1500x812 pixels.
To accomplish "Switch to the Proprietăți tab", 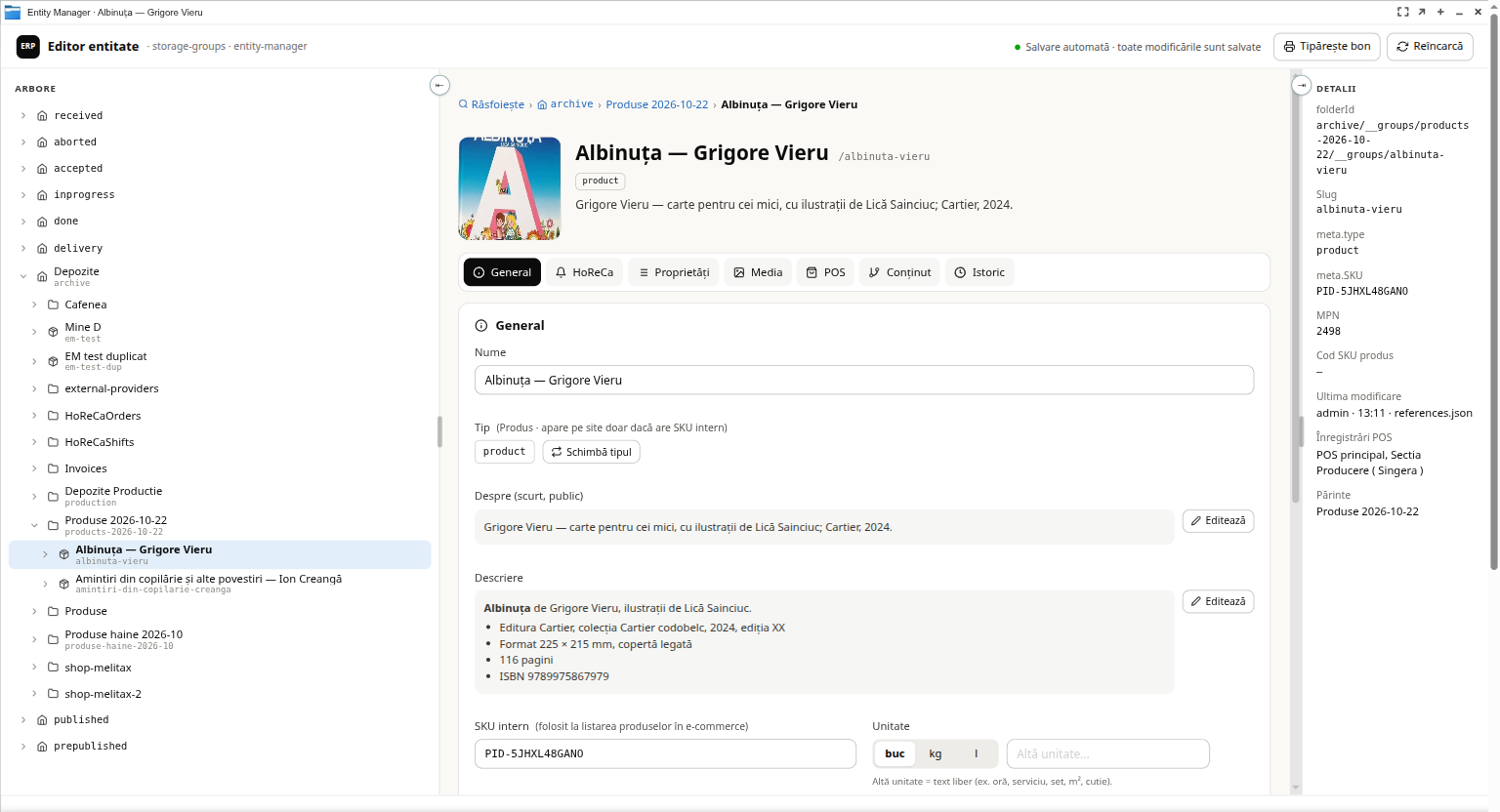I will (673, 272).
